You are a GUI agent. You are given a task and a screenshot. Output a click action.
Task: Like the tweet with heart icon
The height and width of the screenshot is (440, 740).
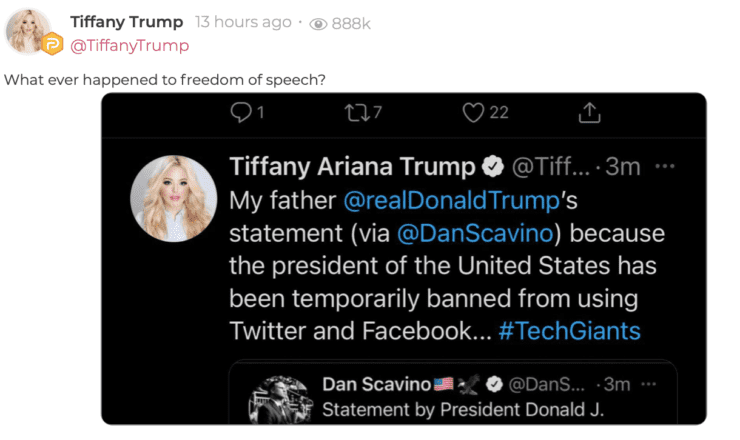[x=473, y=113]
